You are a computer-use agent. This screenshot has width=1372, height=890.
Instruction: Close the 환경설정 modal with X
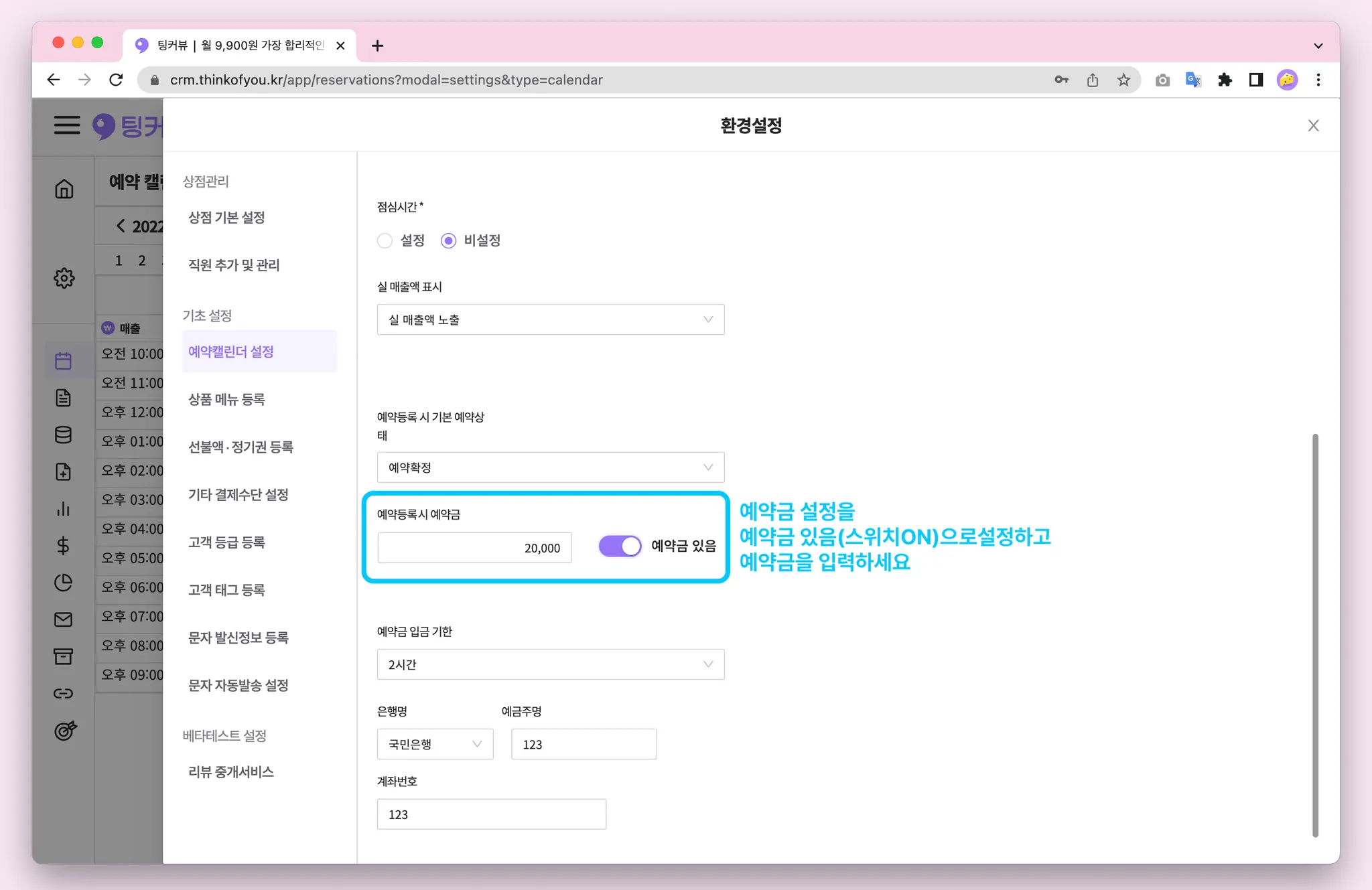tap(1313, 126)
